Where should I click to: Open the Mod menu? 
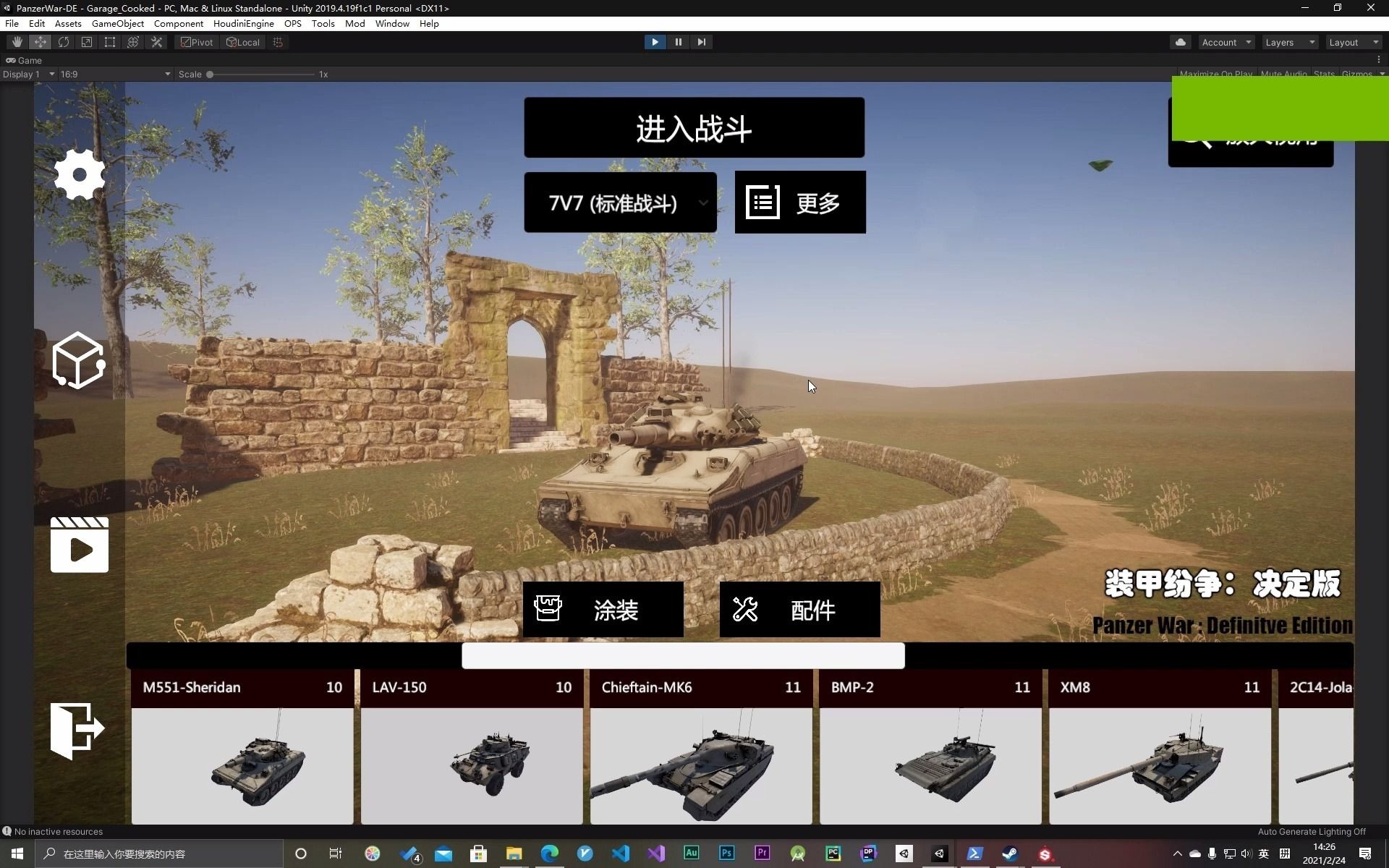click(354, 23)
